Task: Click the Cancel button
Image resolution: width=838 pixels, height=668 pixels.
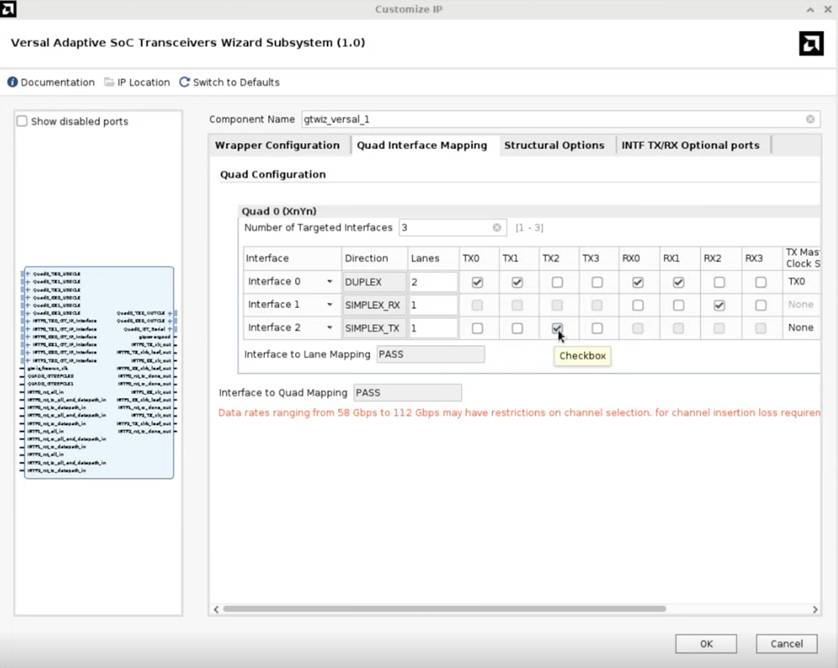Action: (786, 643)
